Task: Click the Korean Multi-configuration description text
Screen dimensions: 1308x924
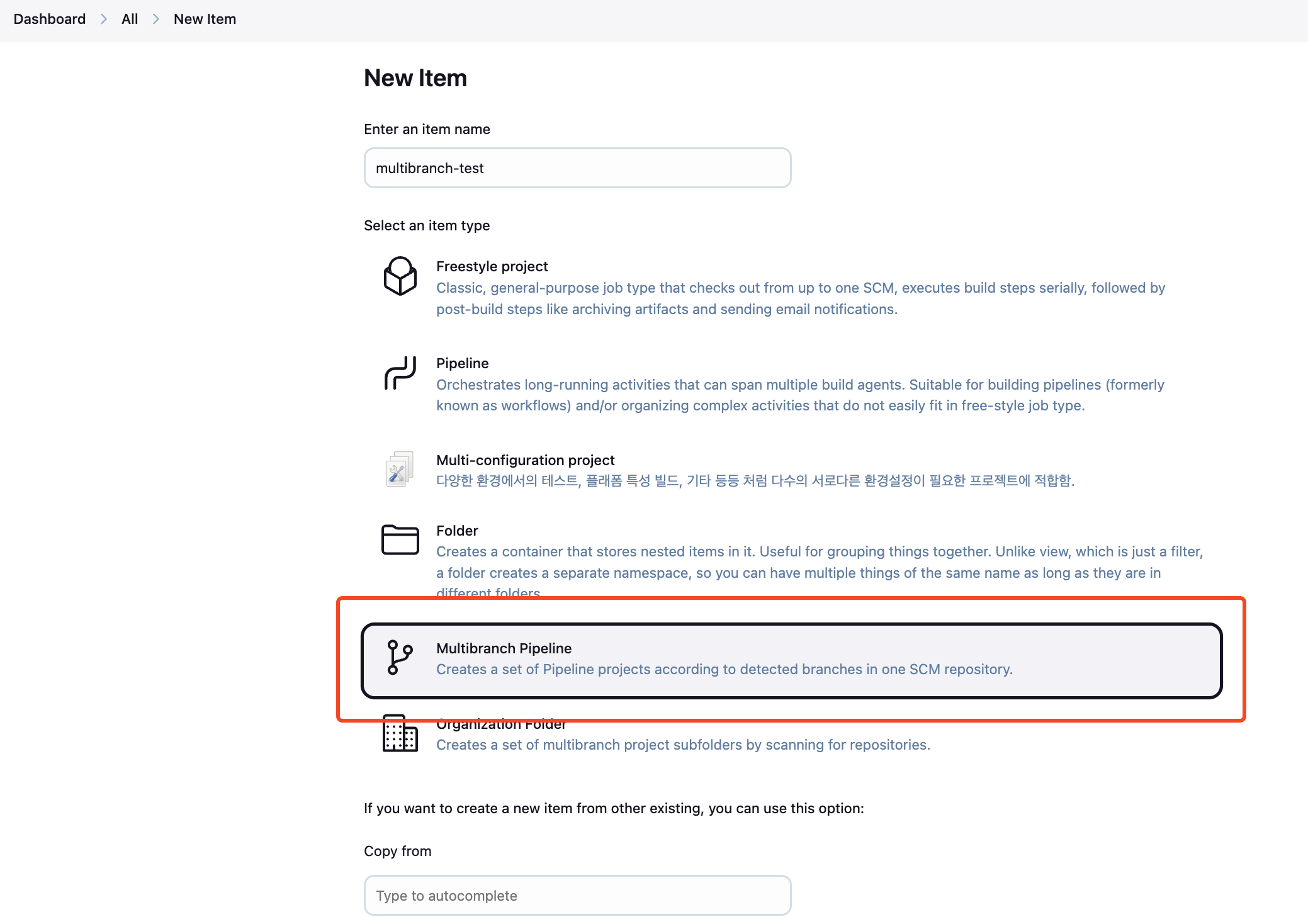Action: coord(755,481)
